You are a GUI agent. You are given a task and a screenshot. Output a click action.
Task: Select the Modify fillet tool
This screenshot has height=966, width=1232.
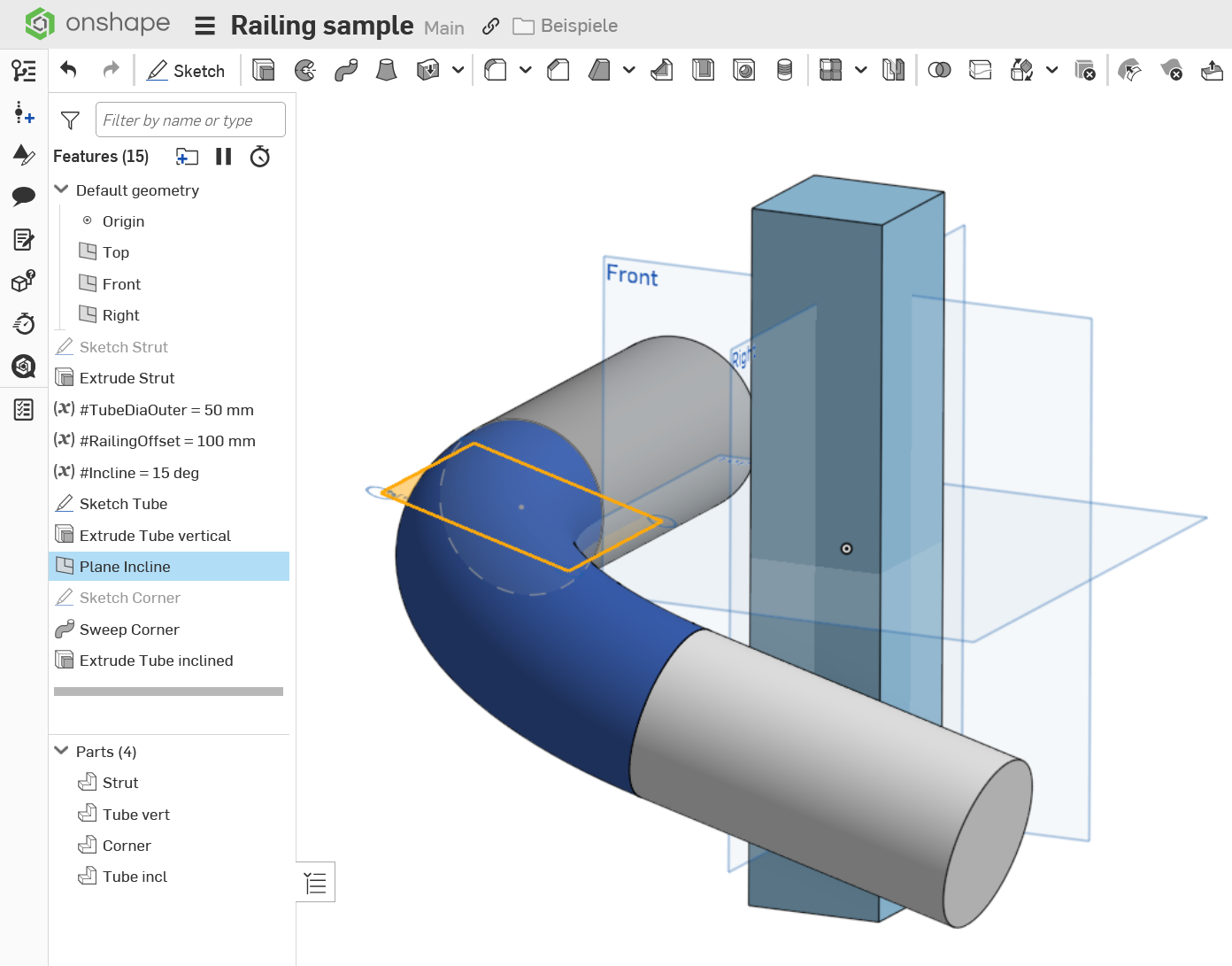pyautogui.click(x=1130, y=70)
